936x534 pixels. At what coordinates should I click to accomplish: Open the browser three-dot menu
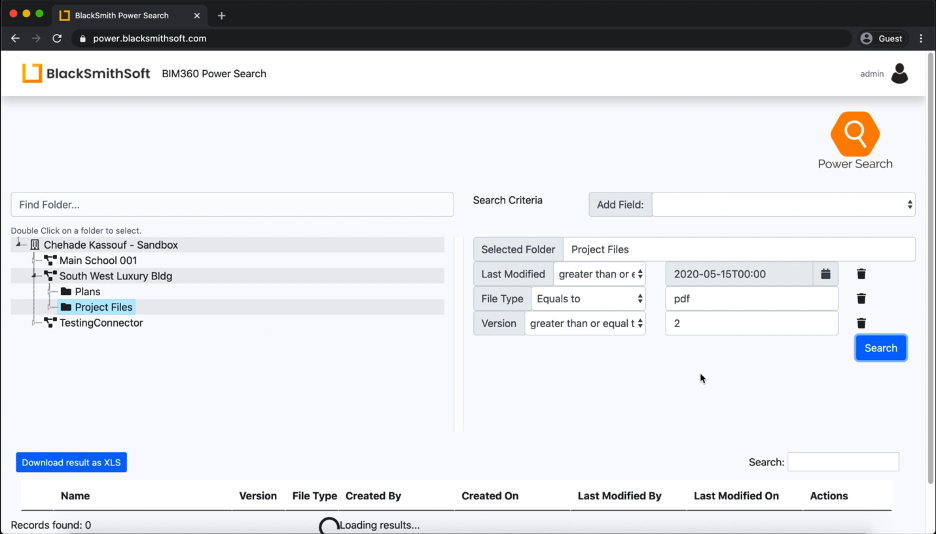pyautogui.click(x=921, y=38)
